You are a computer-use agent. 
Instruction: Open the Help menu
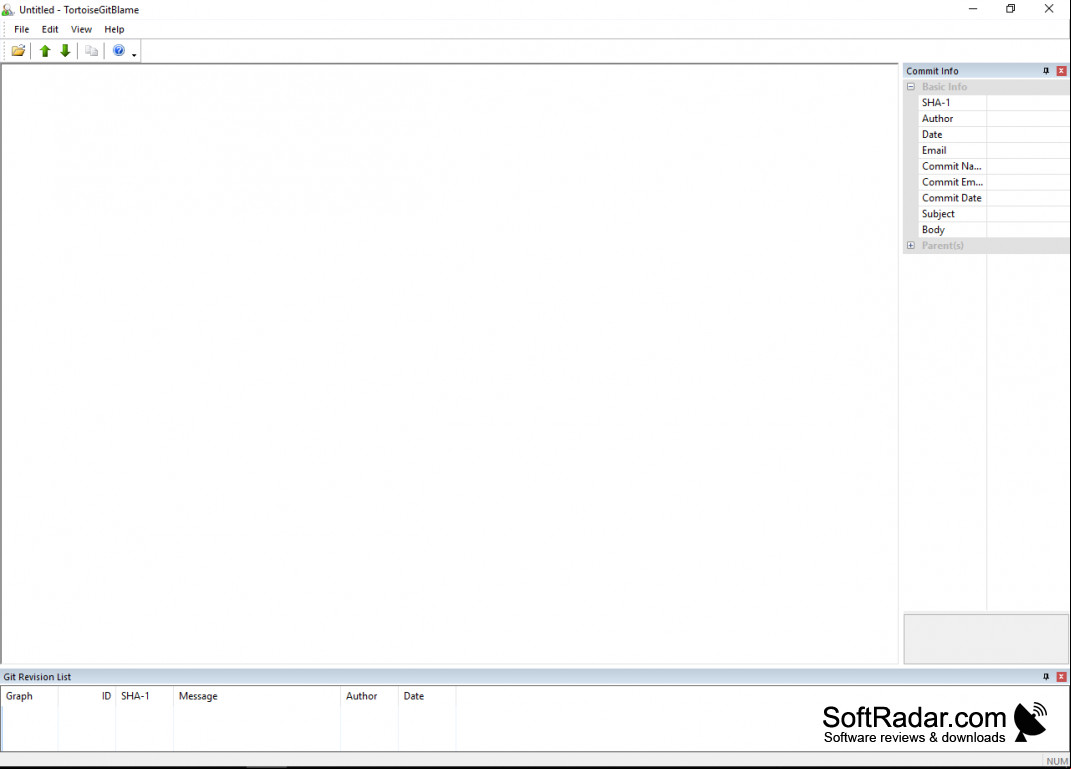pyautogui.click(x=114, y=29)
